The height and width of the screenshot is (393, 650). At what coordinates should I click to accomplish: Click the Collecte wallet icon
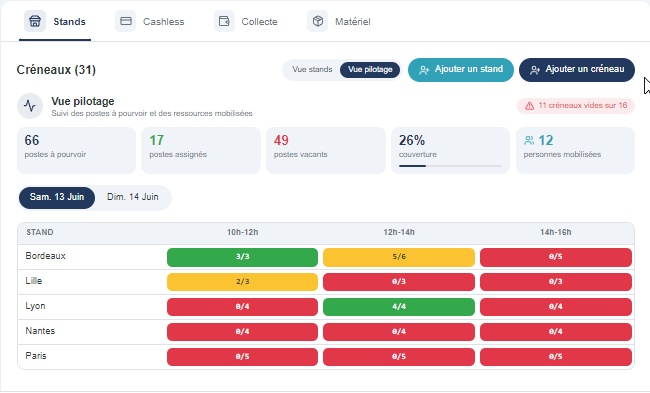click(224, 21)
